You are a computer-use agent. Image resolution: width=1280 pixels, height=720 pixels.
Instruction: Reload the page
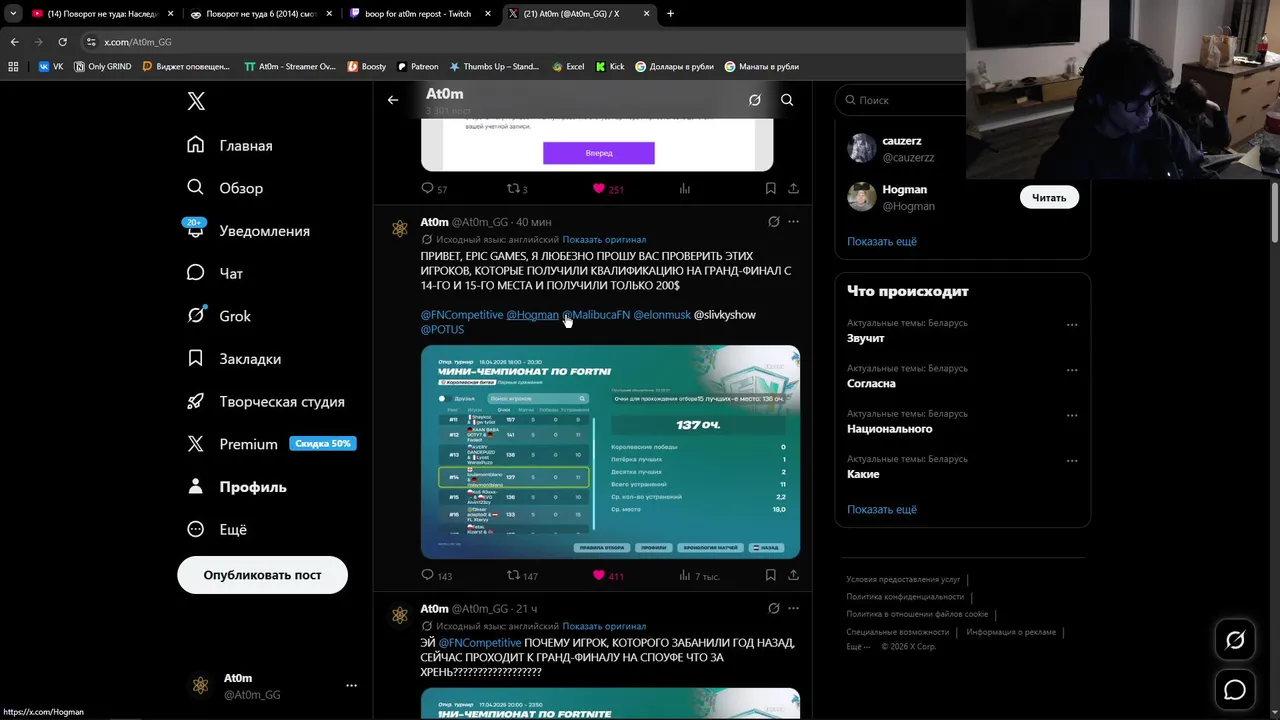coord(62,42)
